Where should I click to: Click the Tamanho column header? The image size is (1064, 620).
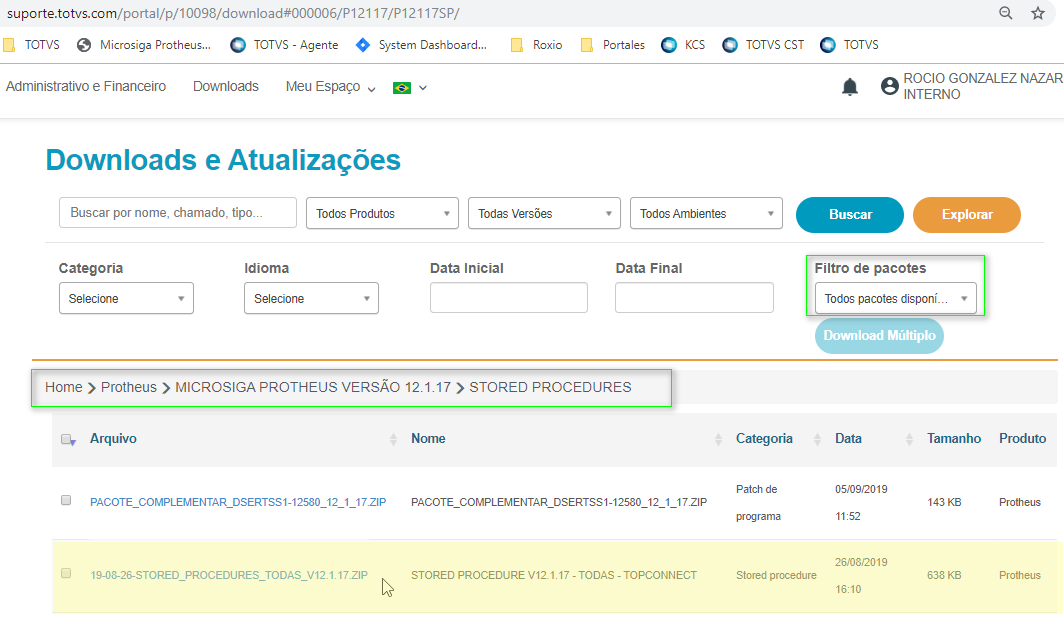pos(954,439)
